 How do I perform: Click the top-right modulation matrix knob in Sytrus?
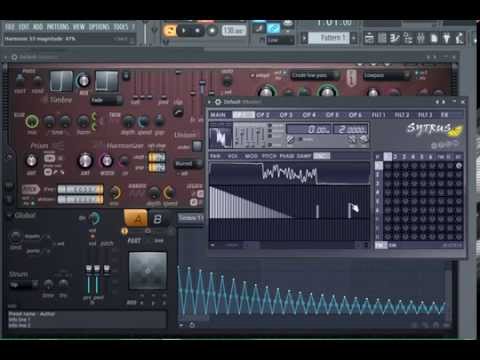tap(459, 165)
